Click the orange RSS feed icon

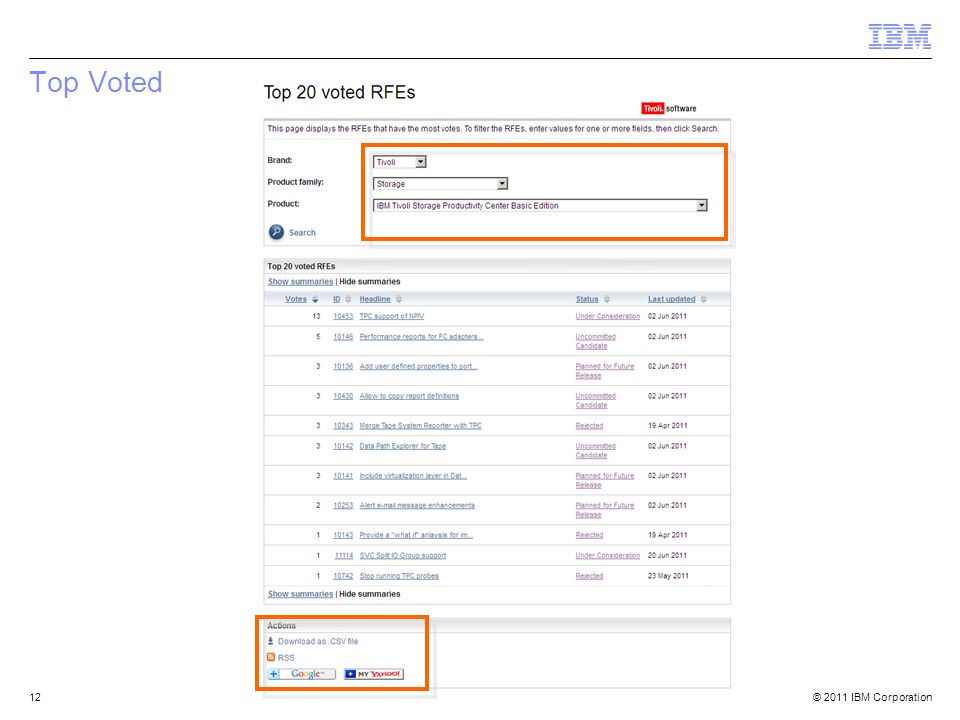pyautogui.click(x=271, y=657)
